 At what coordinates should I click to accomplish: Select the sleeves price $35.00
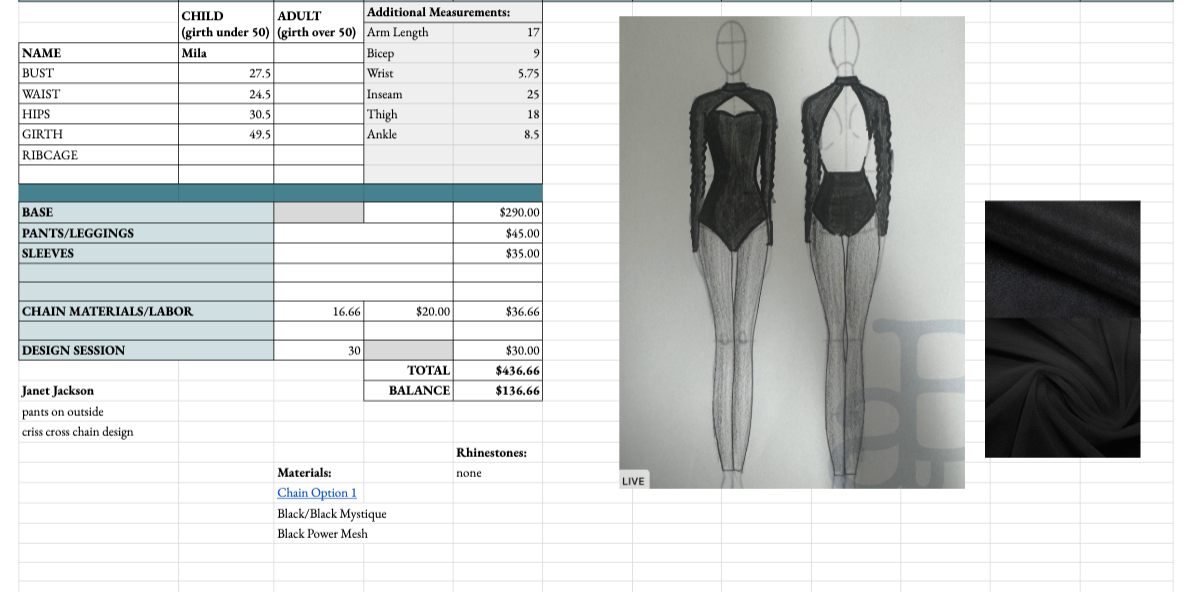coord(497,253)
